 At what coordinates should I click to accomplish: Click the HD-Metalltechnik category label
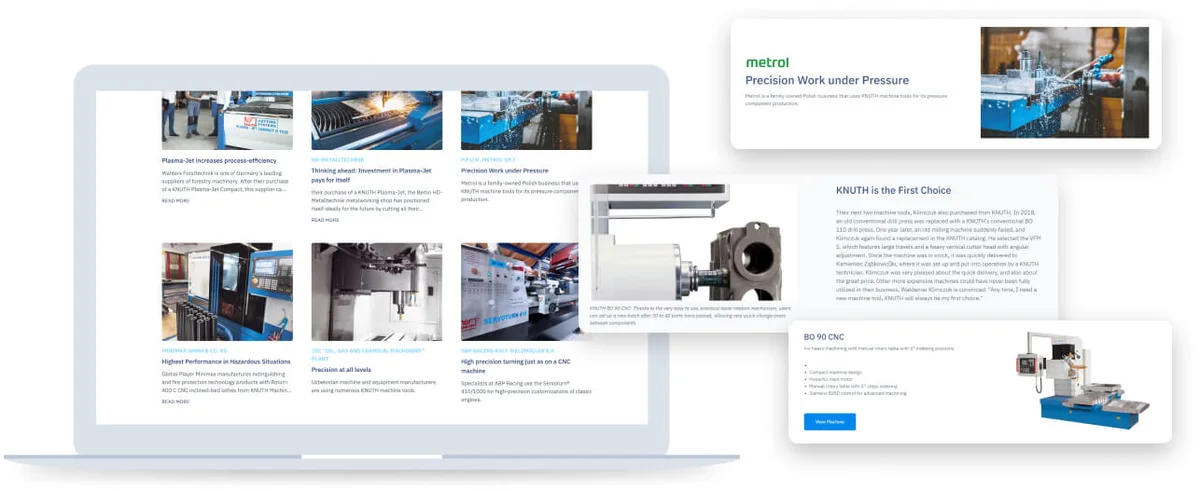coord(338,159)
